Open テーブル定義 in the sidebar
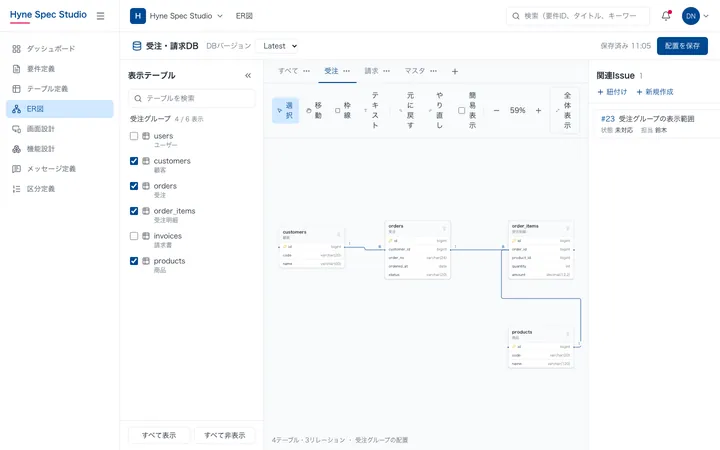Screen dimensions: 720x450 [60, 89]
